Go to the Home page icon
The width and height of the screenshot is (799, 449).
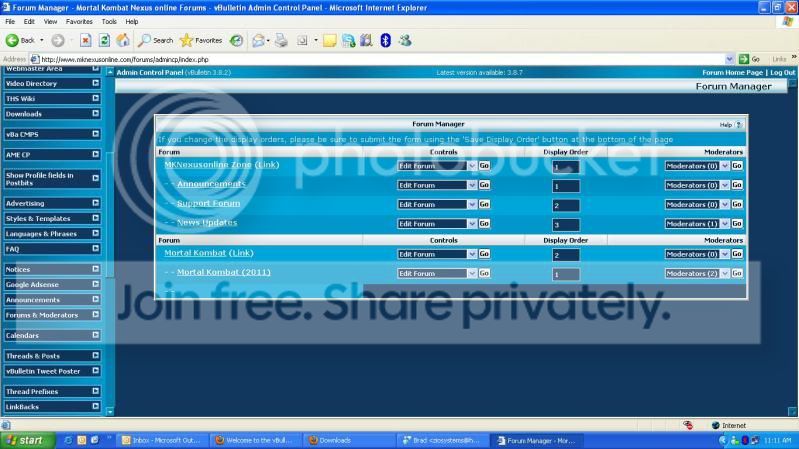(123, 40)
